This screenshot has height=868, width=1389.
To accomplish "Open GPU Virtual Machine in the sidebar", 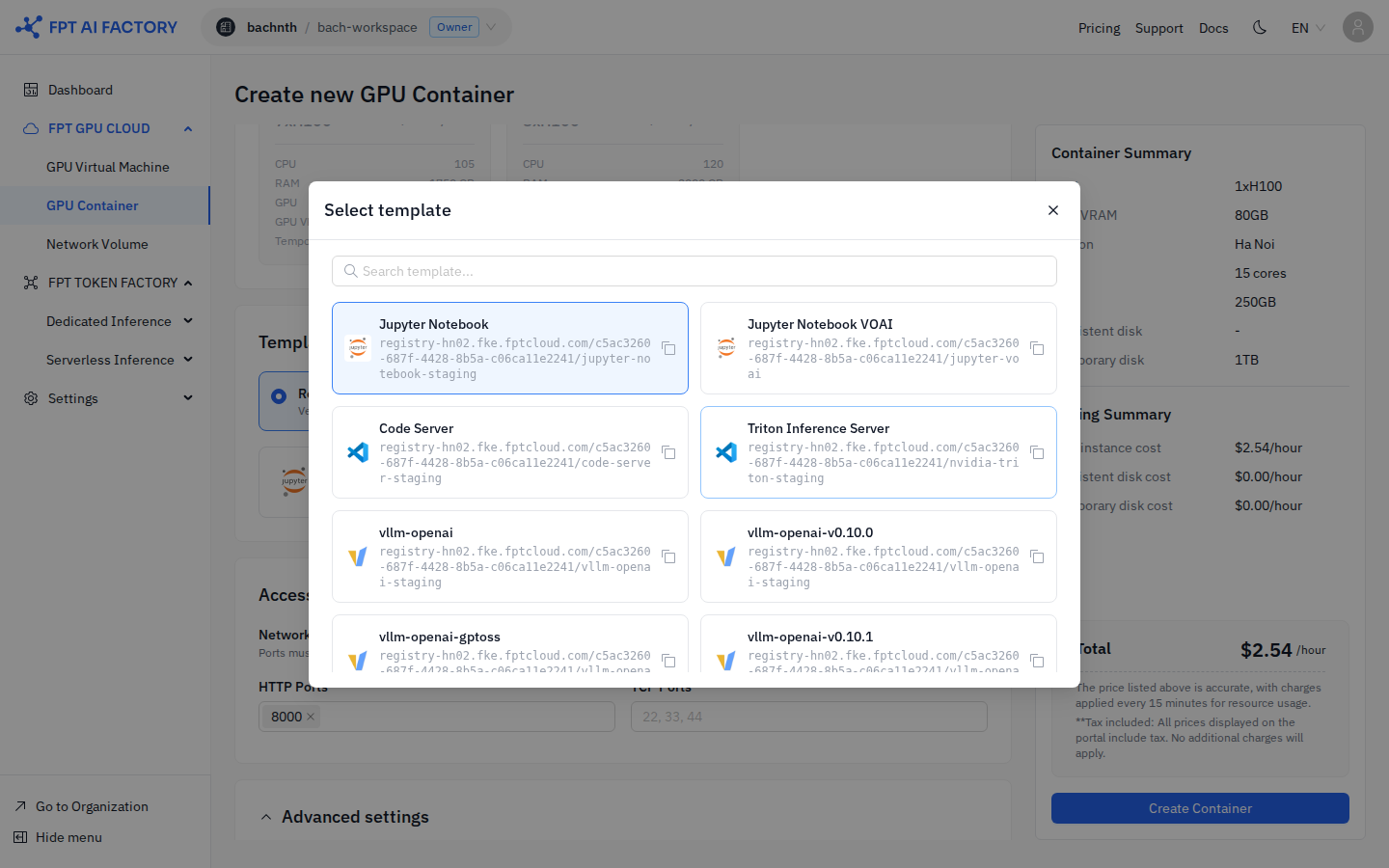I will point(108,167).
